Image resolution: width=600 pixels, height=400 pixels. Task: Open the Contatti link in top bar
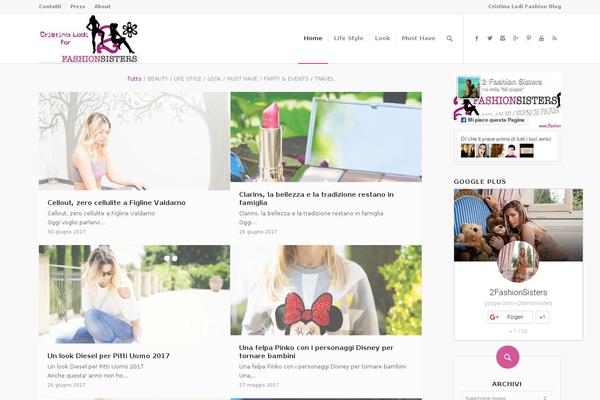50,7
